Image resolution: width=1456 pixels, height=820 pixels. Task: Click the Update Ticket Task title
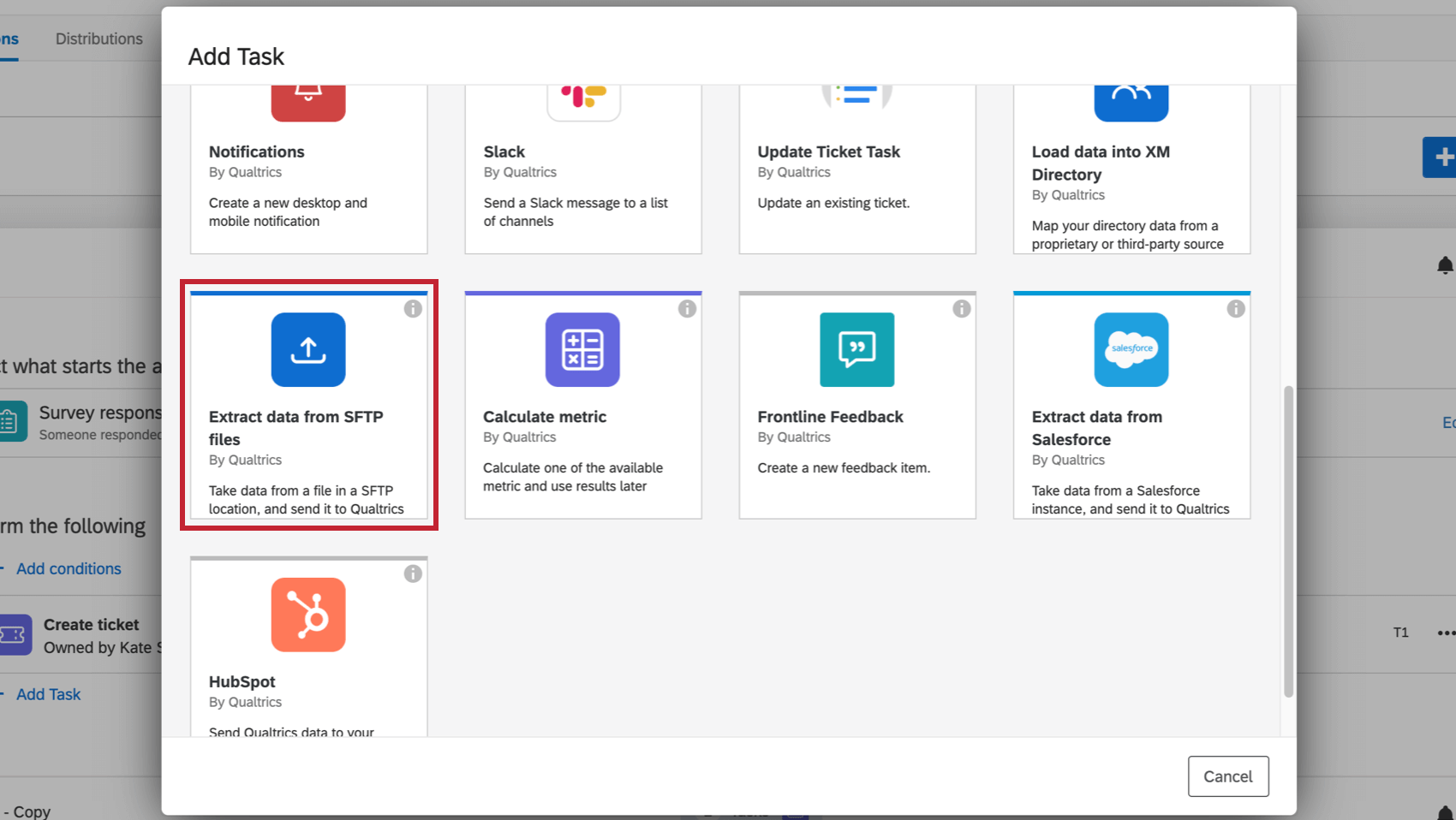(x=829, y=152)
